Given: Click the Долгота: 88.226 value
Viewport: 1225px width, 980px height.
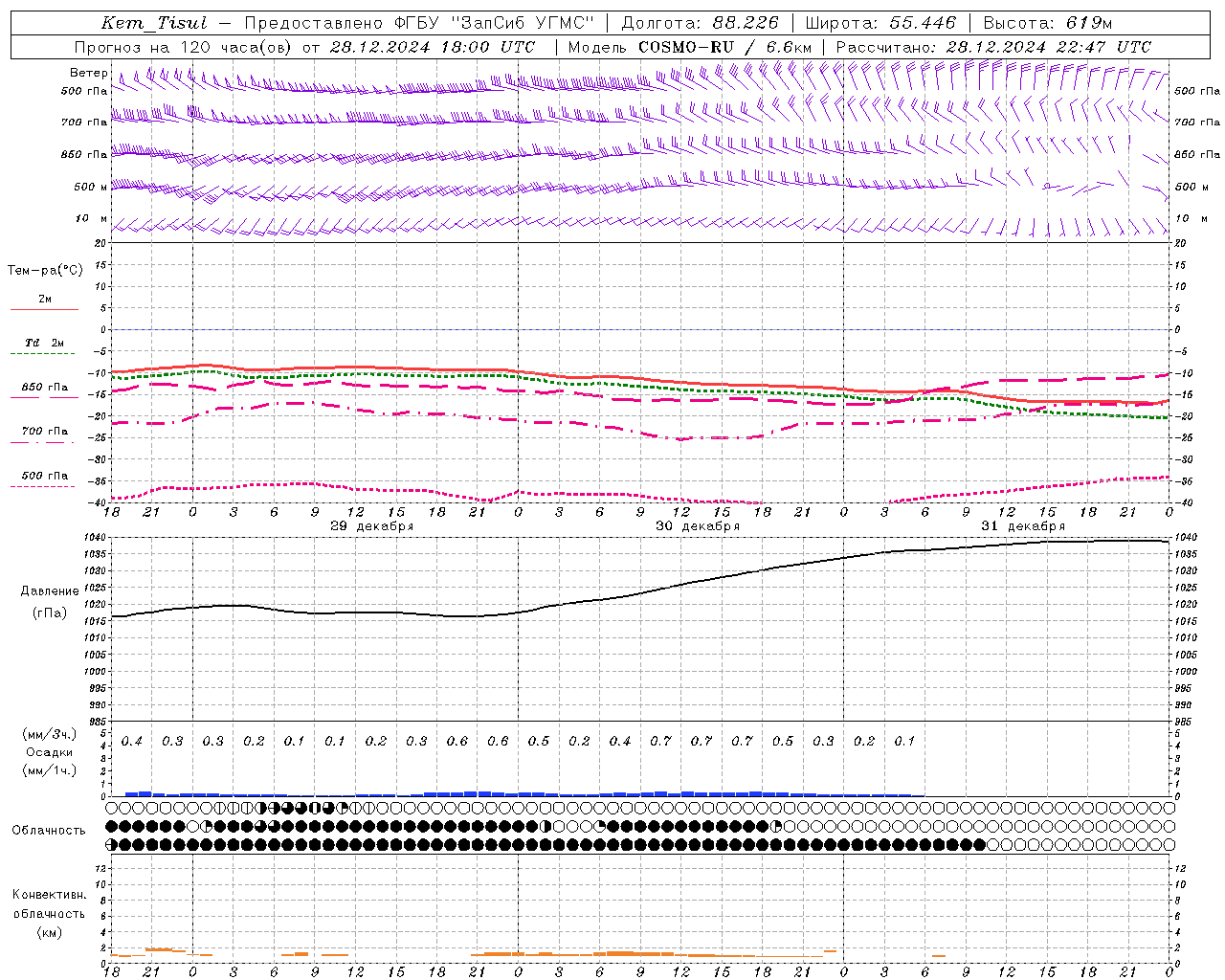Looking at the screenshot, I should click(x=701, y=23).
